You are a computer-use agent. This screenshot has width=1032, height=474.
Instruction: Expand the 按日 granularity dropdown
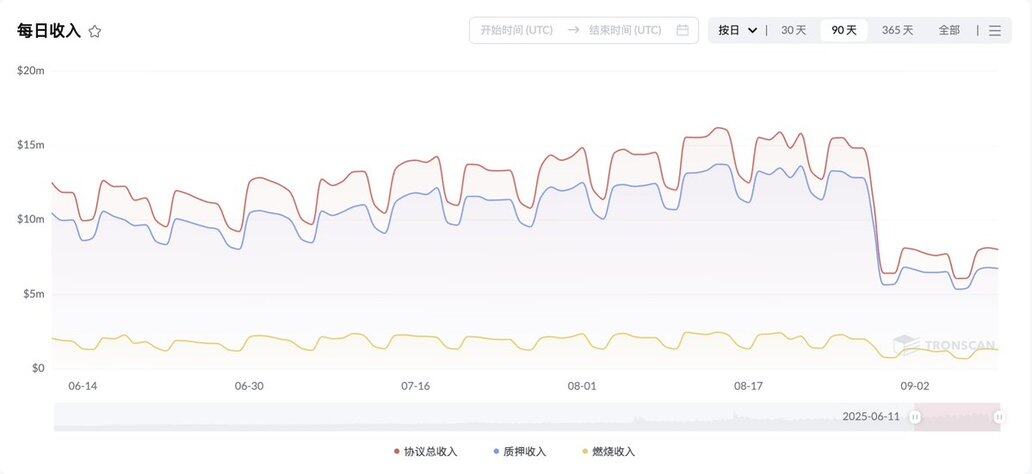pyautogui.click(x=737, y=30)
